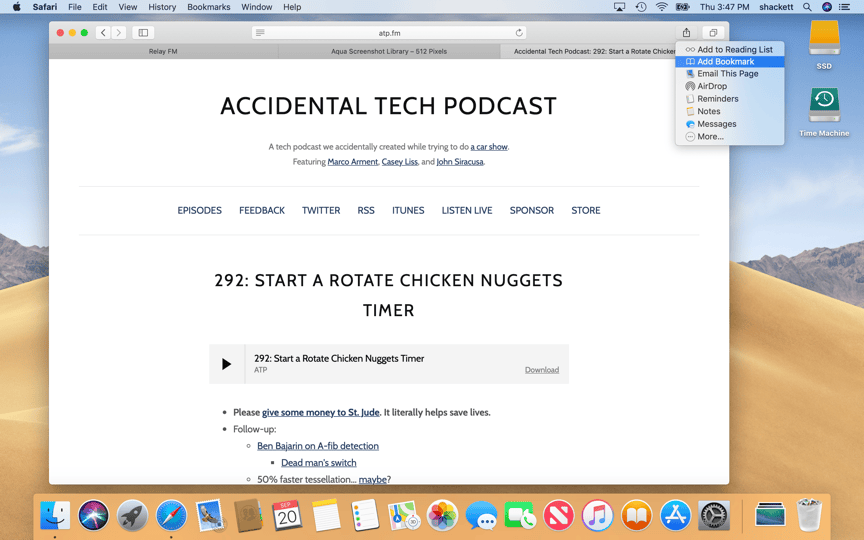Open App Store in the Dock

(x=676, y=516)
